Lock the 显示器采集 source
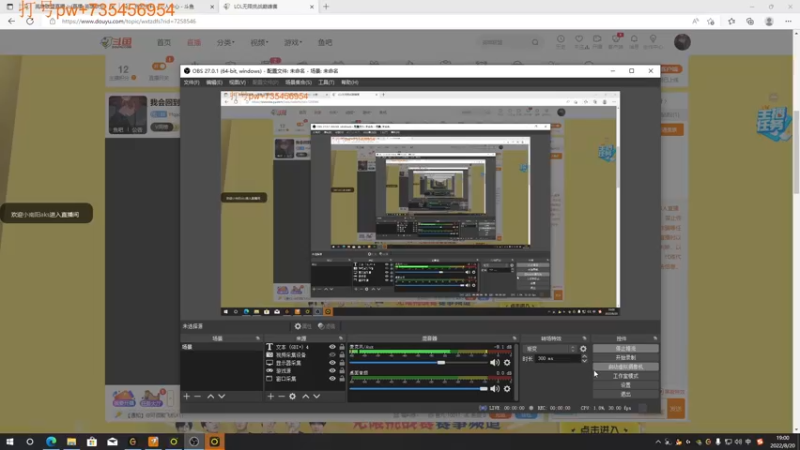The width and height of the screenshot is (800, 450). (x=342, y=363)
